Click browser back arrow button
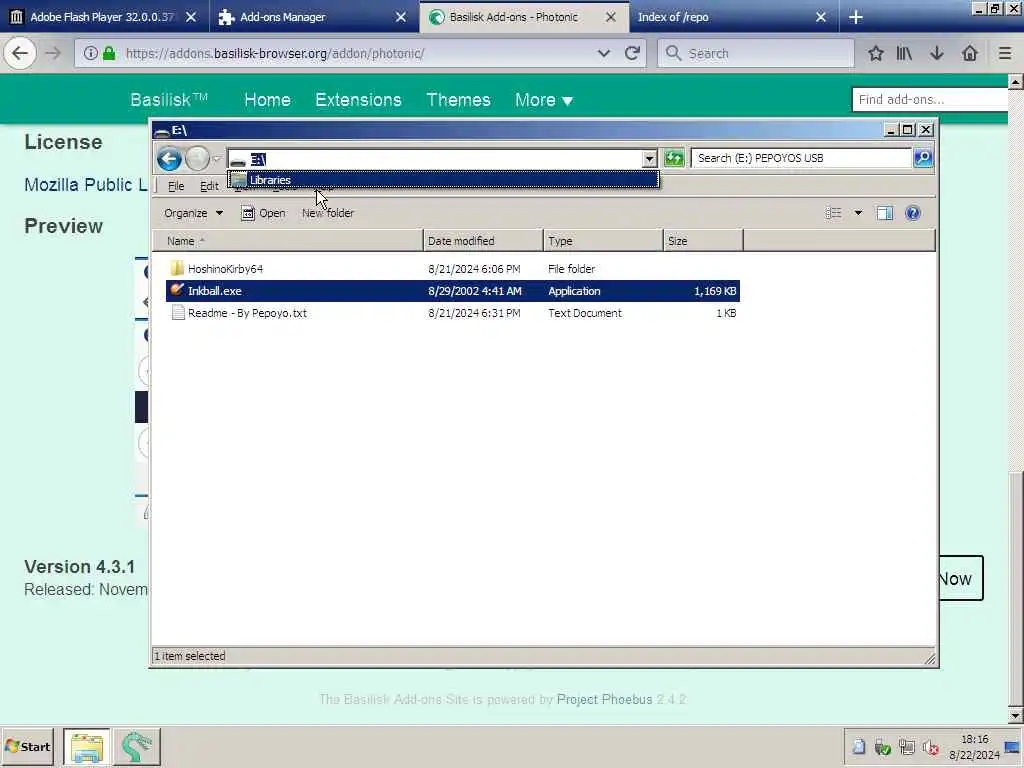The width and height of the screenshot is (1024, 768). (20, 53)
